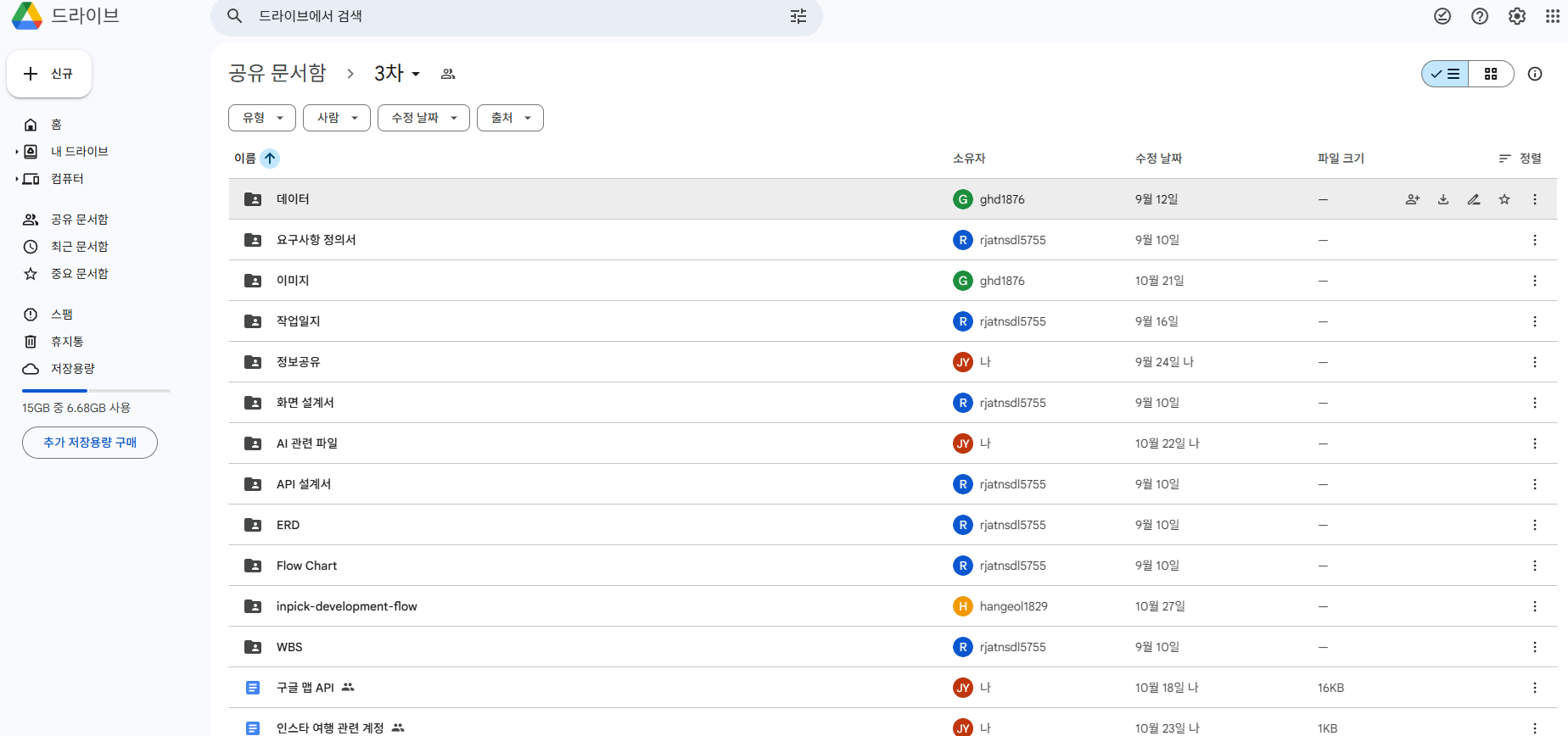Viewport: 1568px width, 736px height.
Task: Click the Google Drive logo
Action: click(27, 16)
